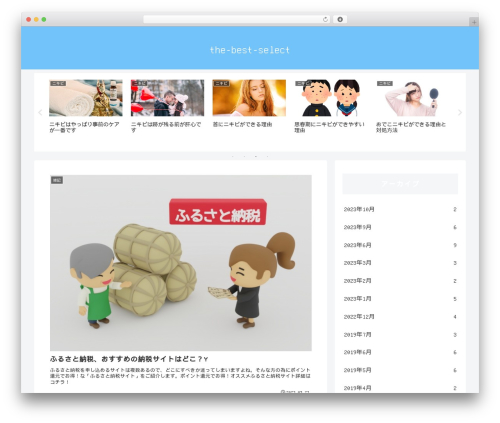Open a new tab with the plus button
Image resolution: width=500 pixels, height=423 pixels.
[474, 22]
